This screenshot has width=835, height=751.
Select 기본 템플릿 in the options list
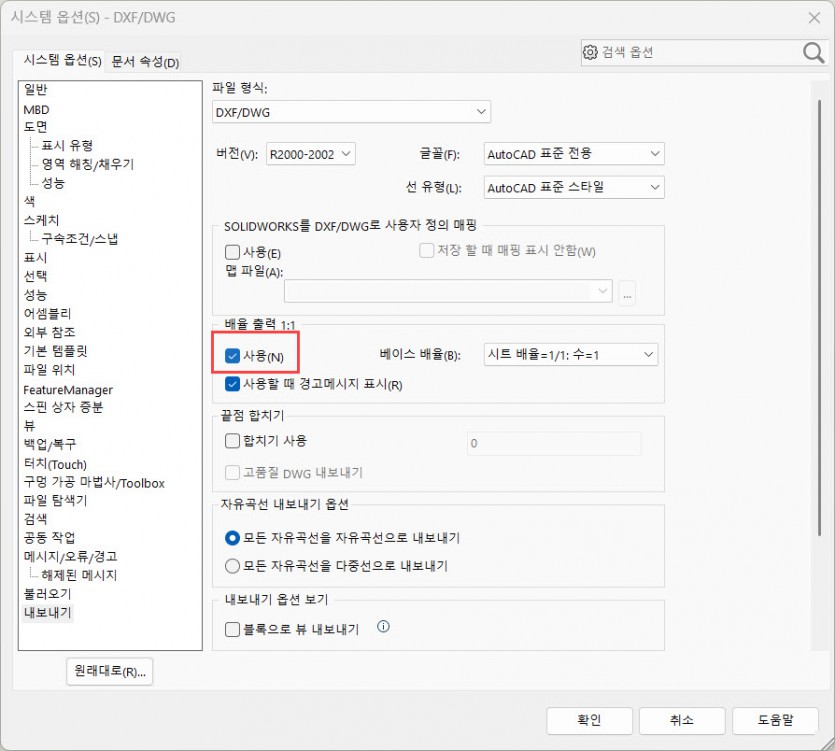(x=55, y=350)
